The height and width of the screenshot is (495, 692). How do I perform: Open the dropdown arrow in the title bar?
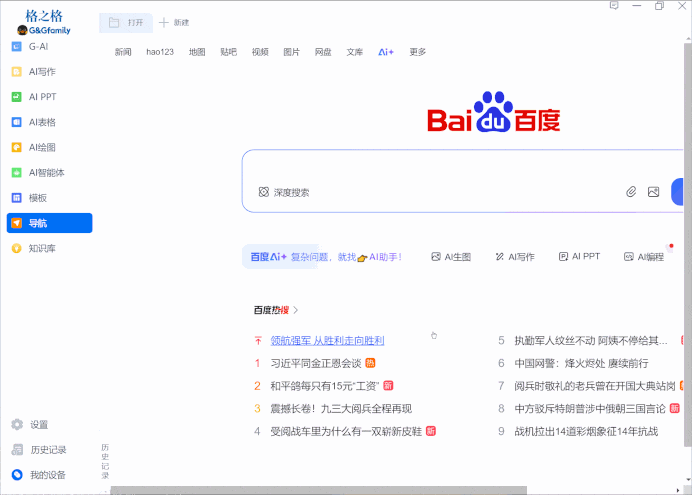point(614,6)
